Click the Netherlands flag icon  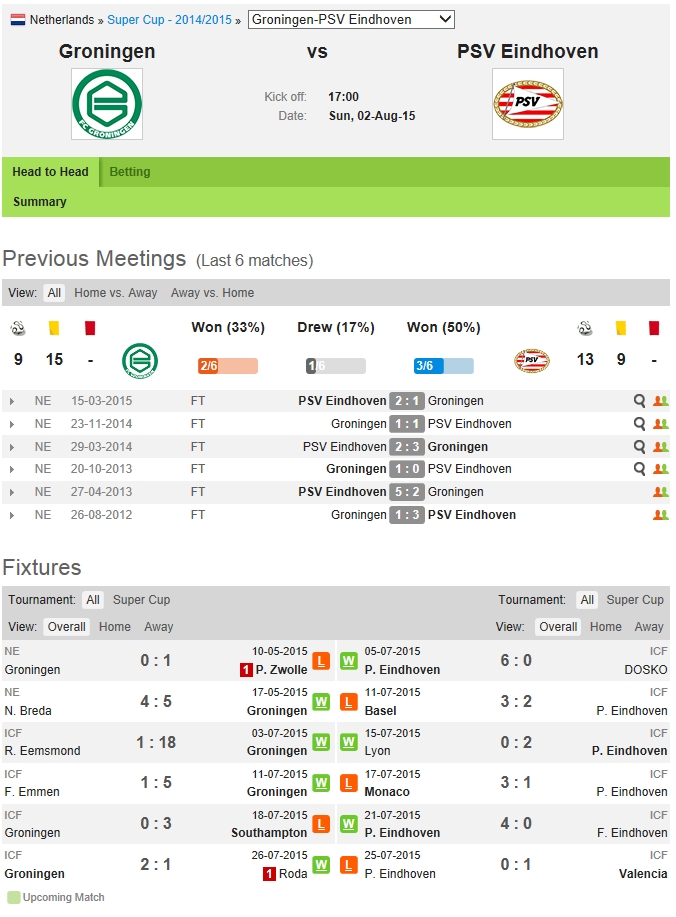pos(18,20)
